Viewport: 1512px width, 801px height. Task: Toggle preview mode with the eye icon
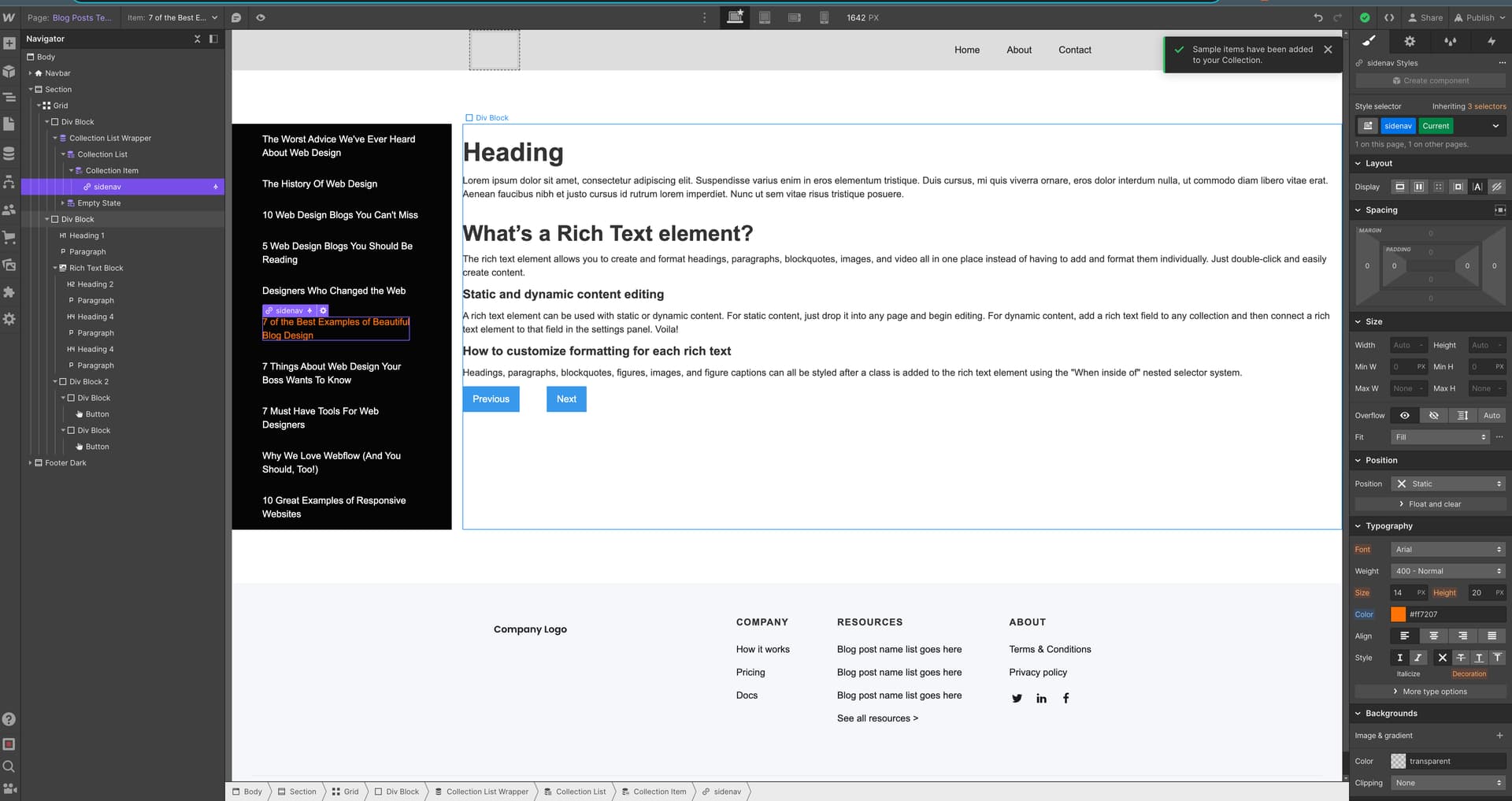click(261, 17)
